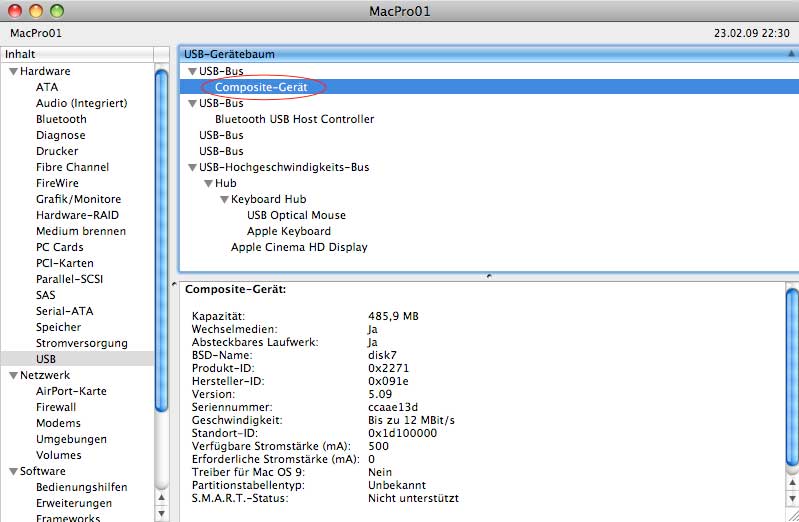Select USB Optical Mouse entry

(x=296, y=215)
